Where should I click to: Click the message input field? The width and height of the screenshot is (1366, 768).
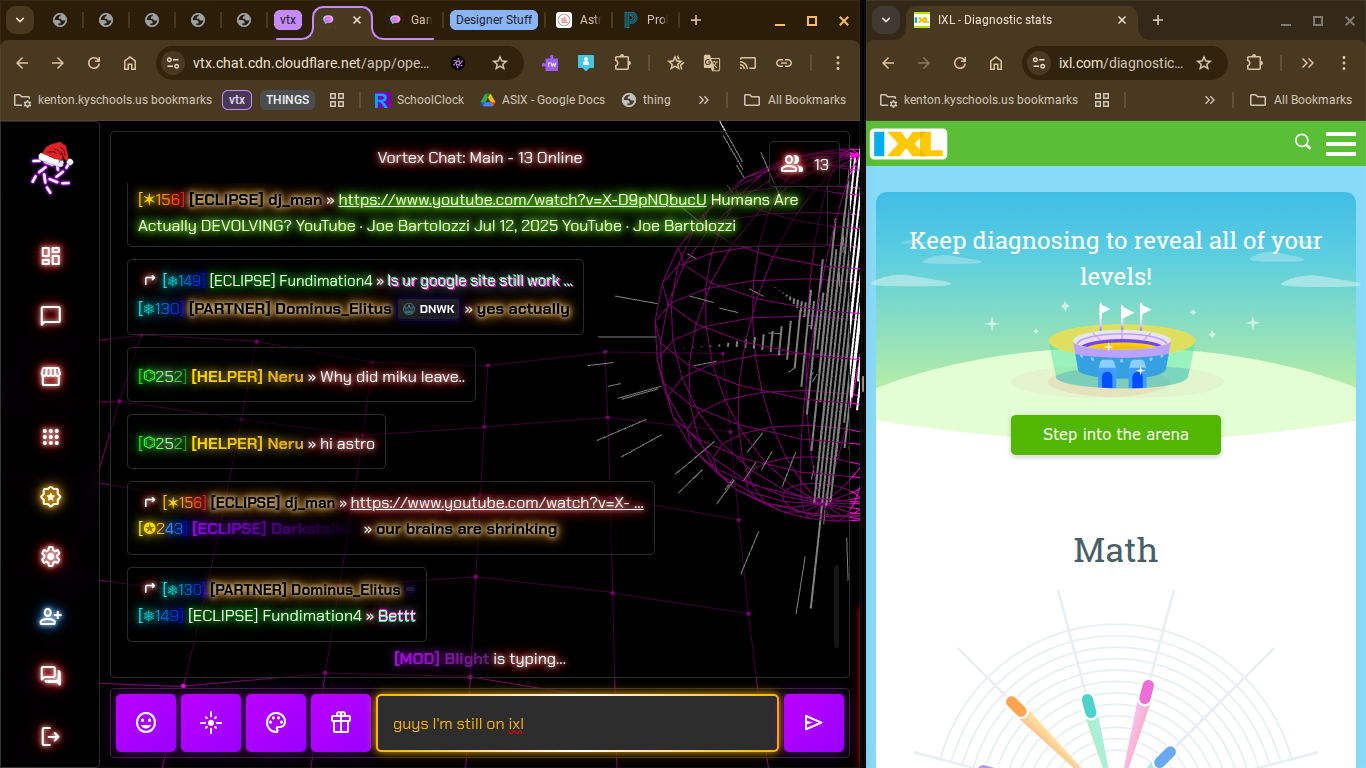(x=576, y=723)
